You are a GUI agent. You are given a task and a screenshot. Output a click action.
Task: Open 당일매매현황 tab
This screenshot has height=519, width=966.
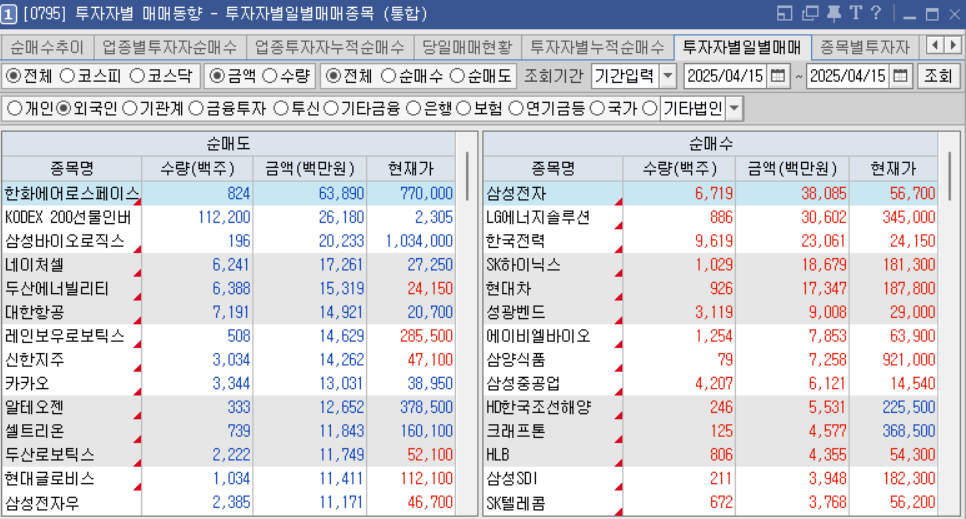pyautogui.click(x=467, y=47)
